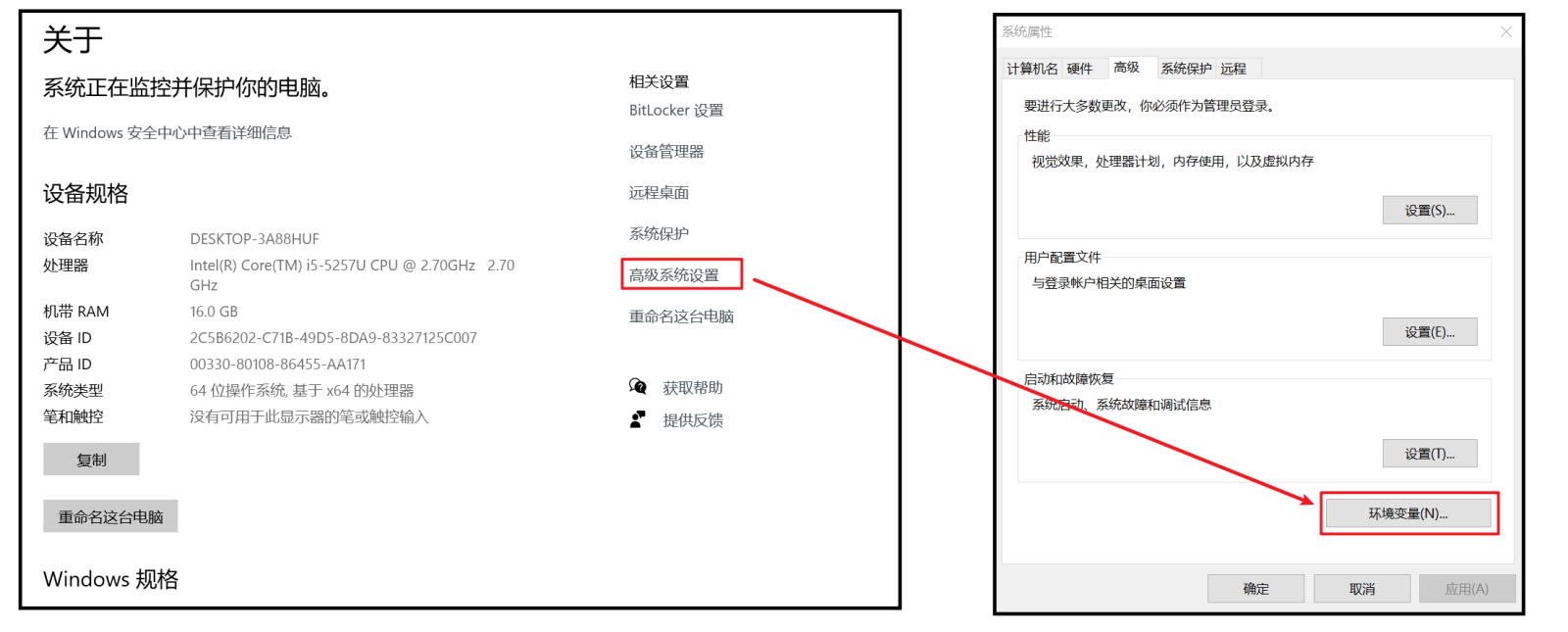Open 设备管理器 link

click(666, 152)
